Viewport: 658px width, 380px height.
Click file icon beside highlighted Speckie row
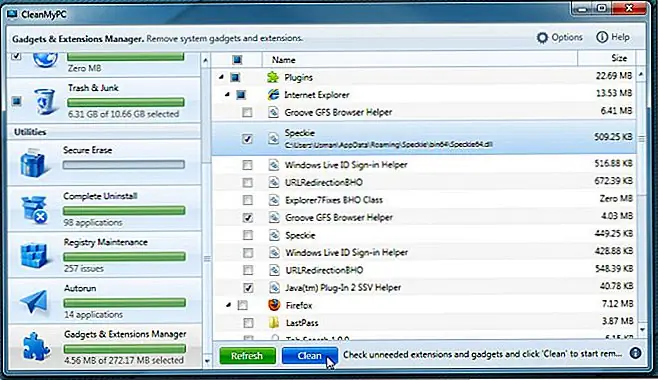pyautogui.click(x=274, y=138)
